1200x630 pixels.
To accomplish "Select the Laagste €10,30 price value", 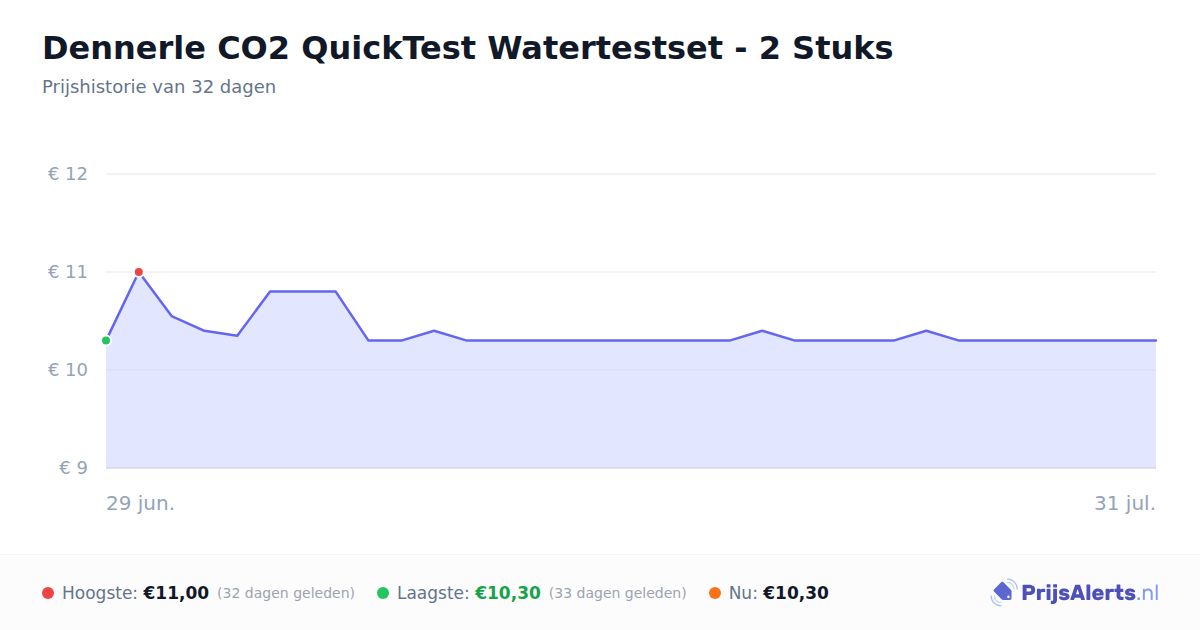I will (508, 593).
